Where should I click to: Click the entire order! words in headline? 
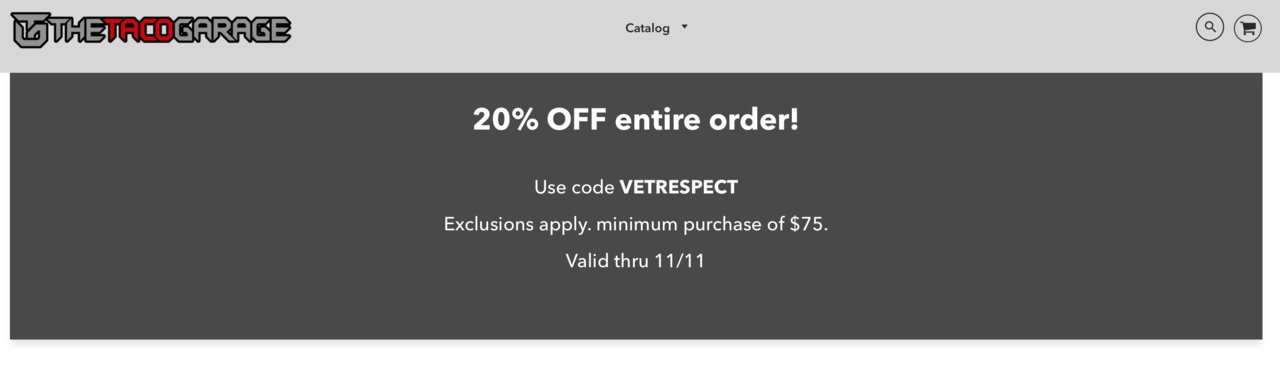click(x=707, y=120)
